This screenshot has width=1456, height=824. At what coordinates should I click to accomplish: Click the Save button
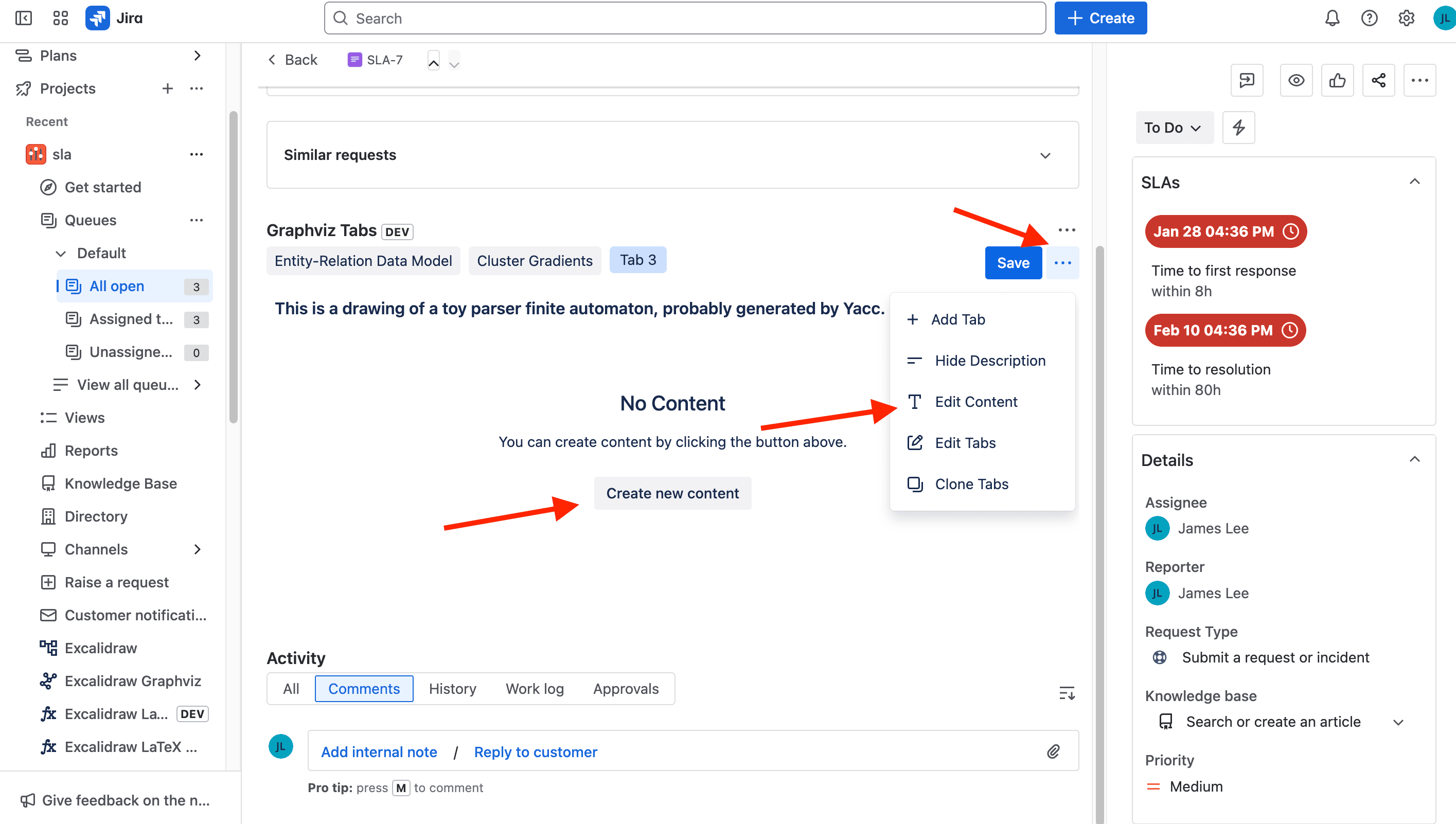tap(1013, 263)
